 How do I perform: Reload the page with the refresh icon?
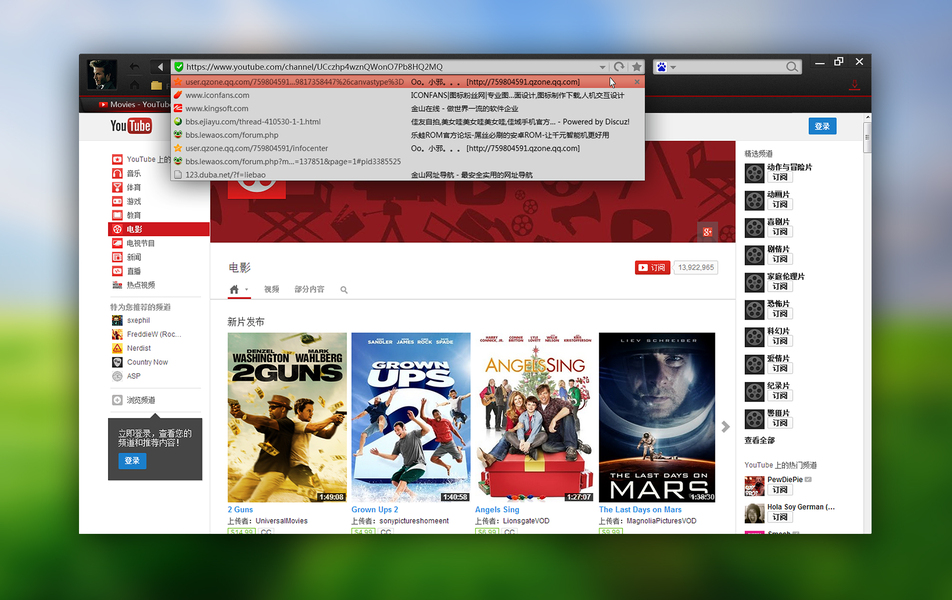(x=619, y=67)
